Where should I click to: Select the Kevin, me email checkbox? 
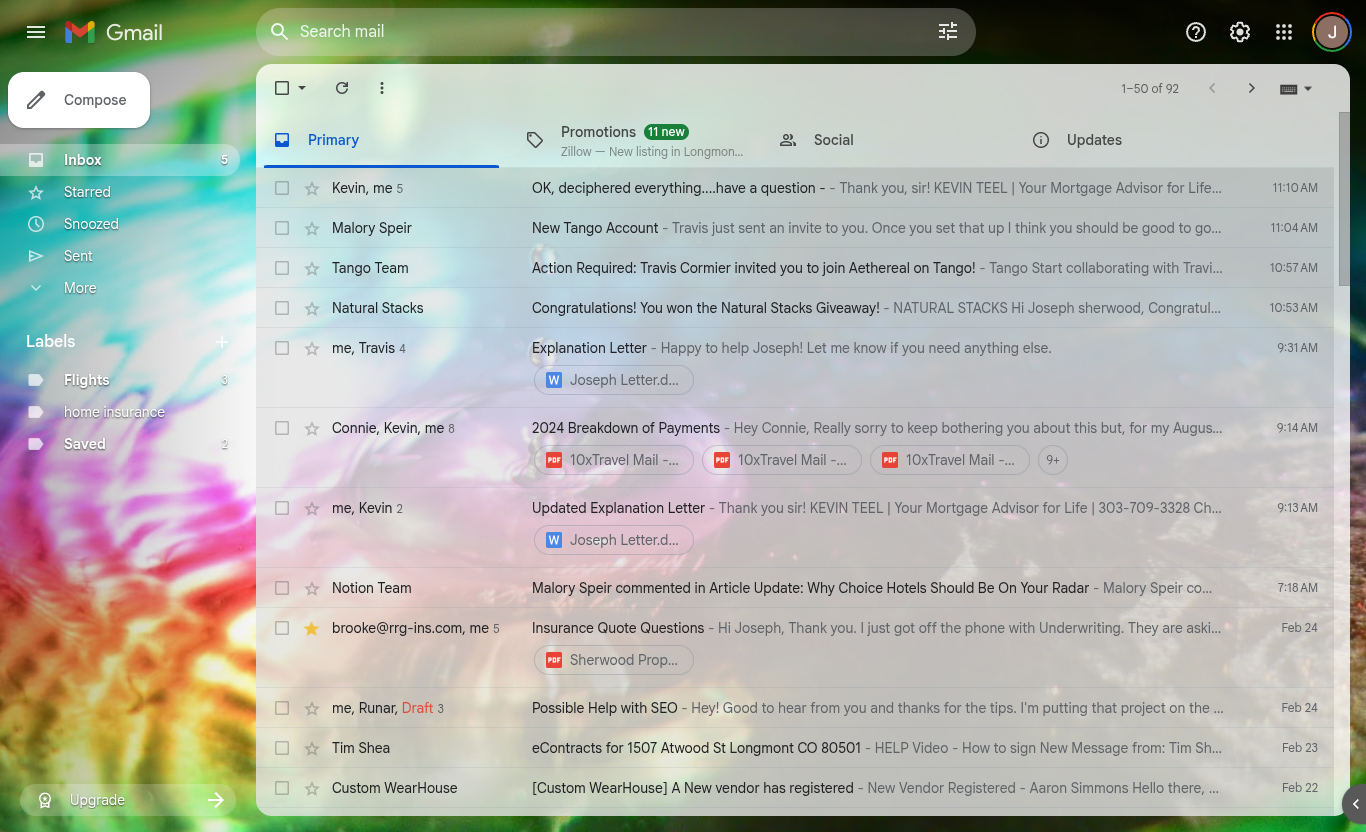coord(282,188)
